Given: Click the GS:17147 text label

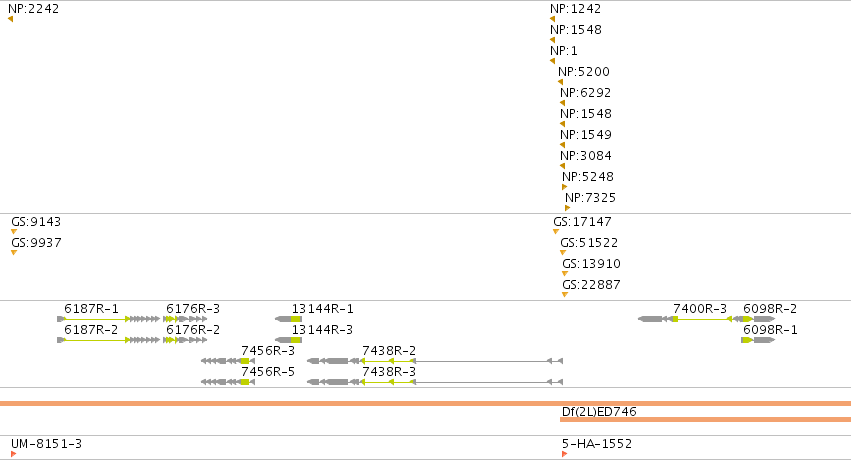Looking at the screenshot, I should [582, 222].
